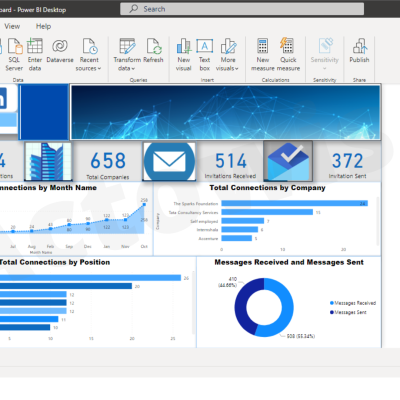Select the network banner image

[x=225, y=112]
